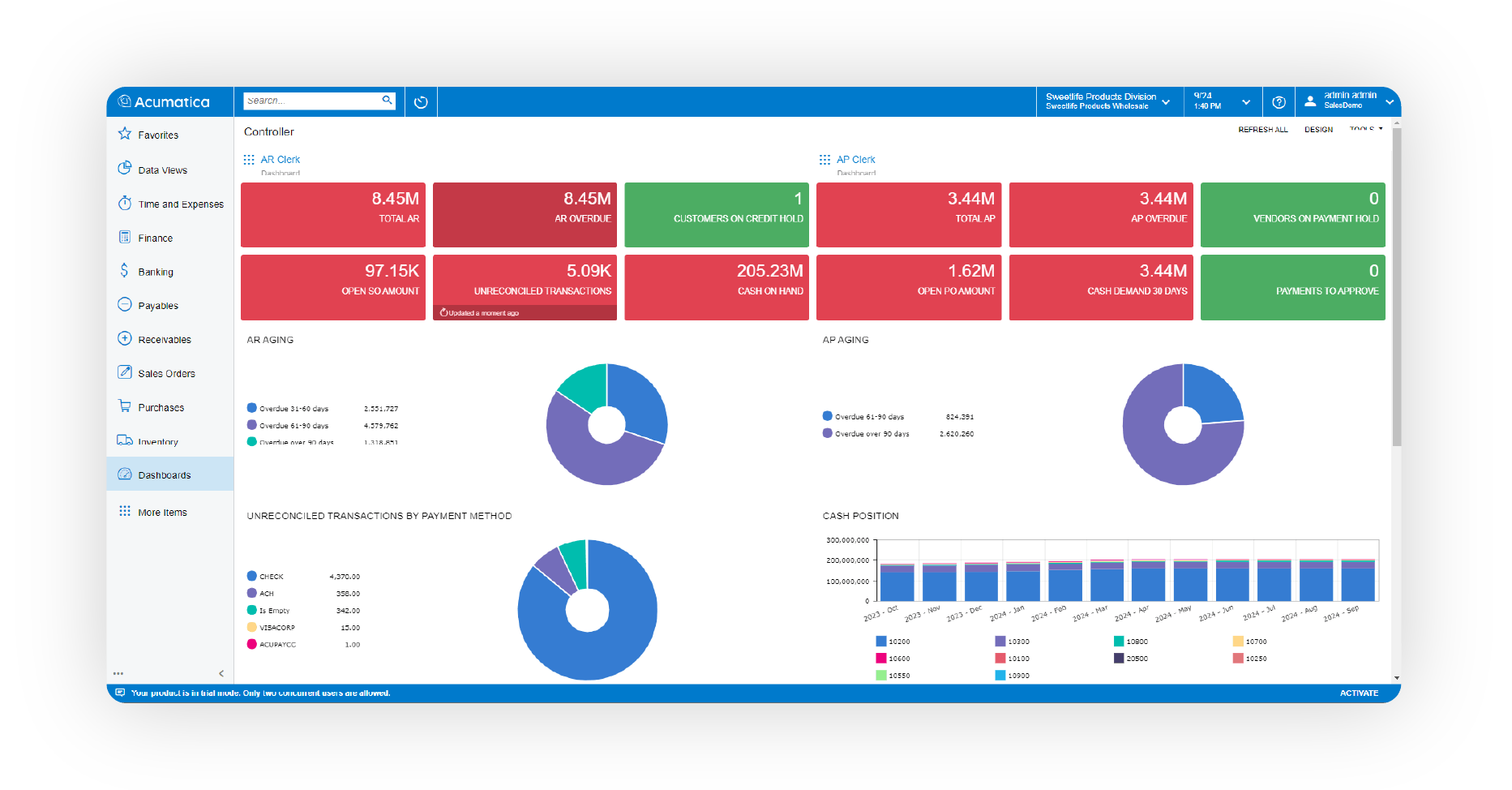Click the AR Clerk grid icon
Screen dimensions: 1512x790
pos(249,160)
